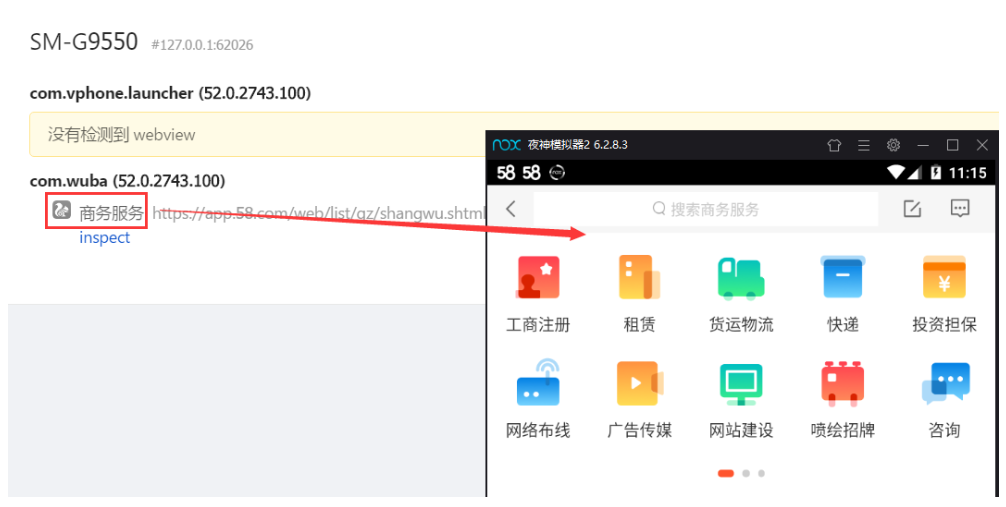Select the second page indicator dot

[x=746, y=473]
